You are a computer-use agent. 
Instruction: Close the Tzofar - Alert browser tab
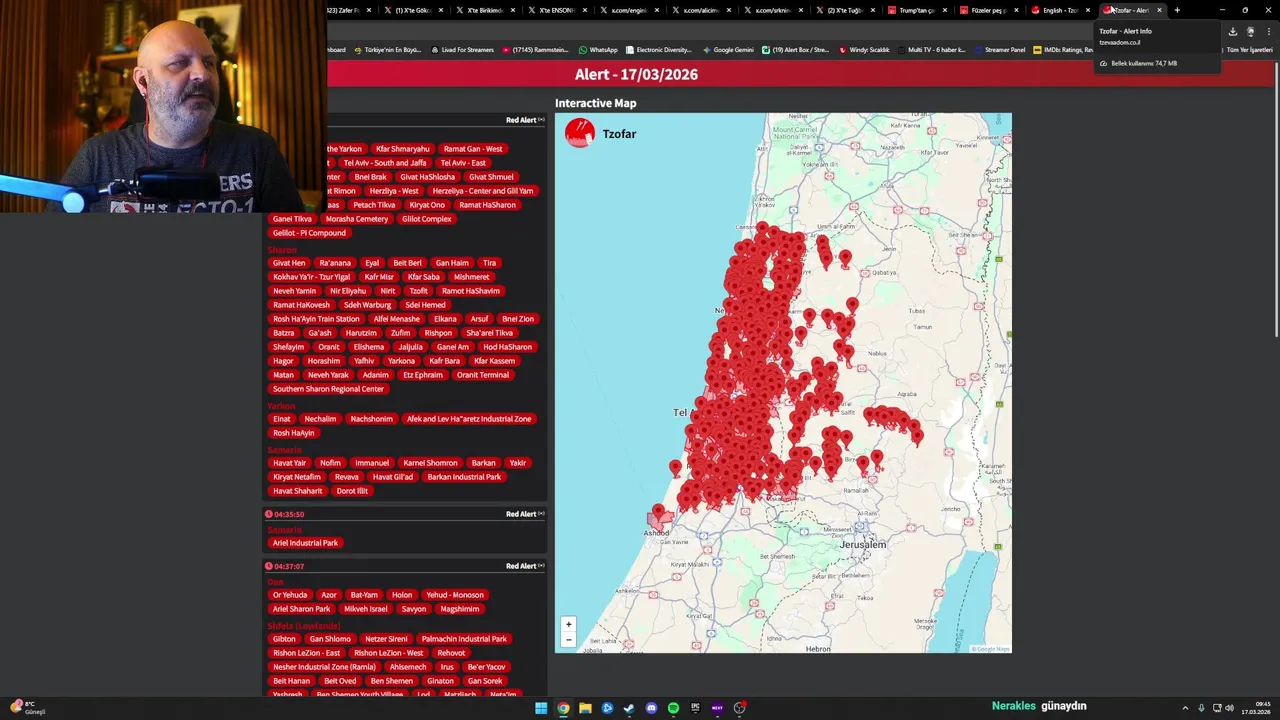click(1159, 10)
